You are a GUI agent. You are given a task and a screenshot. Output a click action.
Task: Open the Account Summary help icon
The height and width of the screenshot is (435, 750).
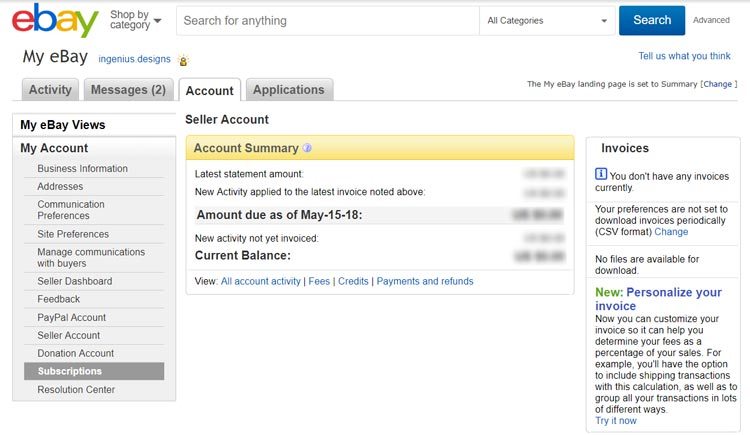pos(307,148)
